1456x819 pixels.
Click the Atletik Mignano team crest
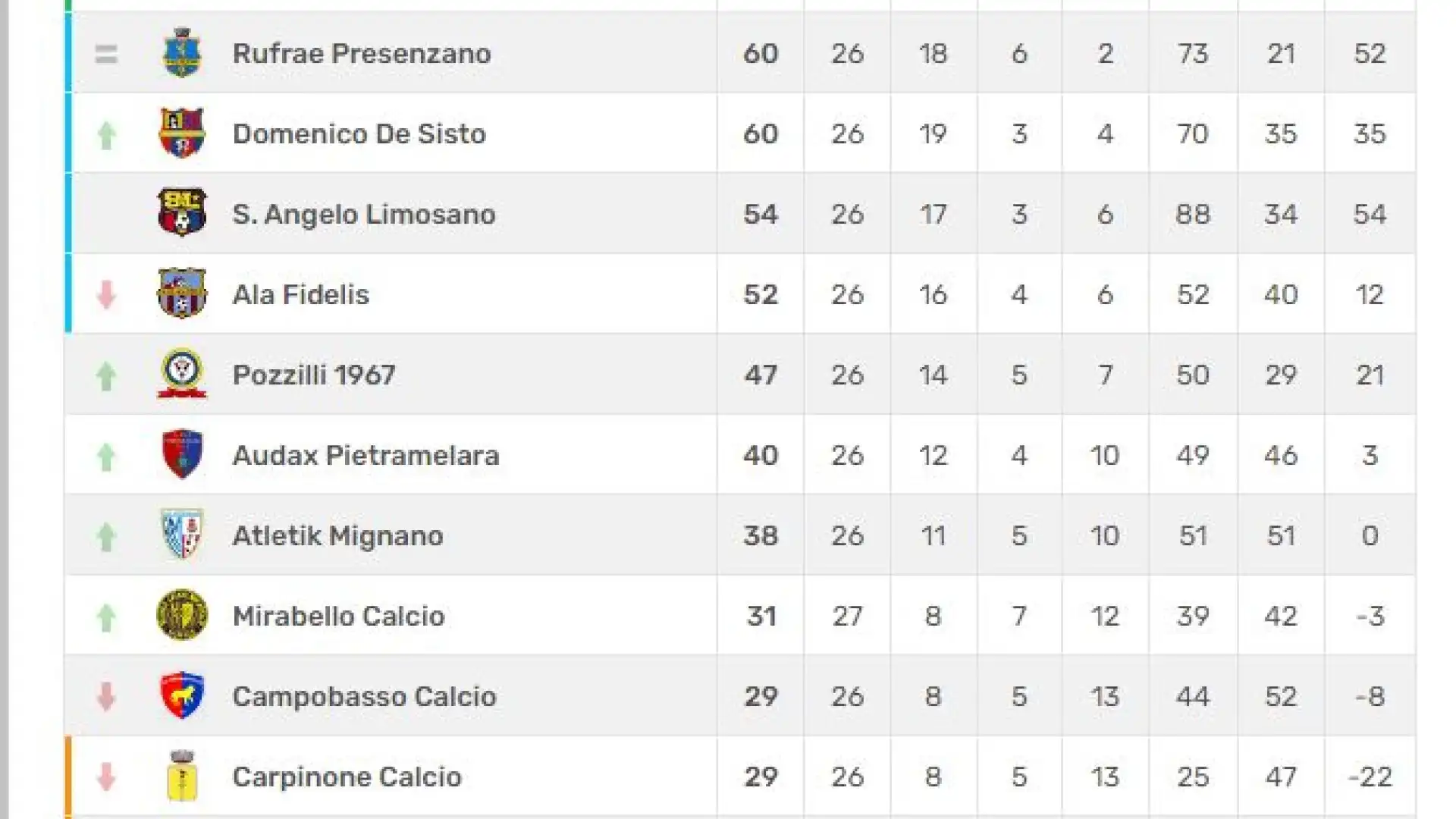click(x=182, y=535)
